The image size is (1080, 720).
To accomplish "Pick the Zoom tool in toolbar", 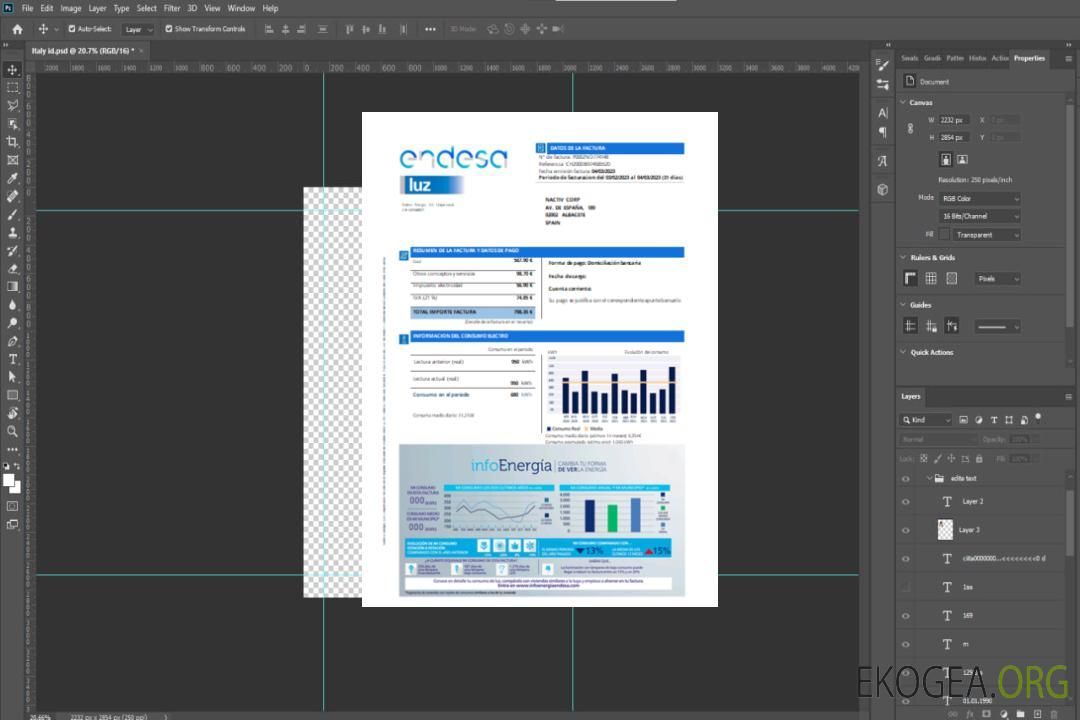I will pyautogui.click(x=13, y=431).
